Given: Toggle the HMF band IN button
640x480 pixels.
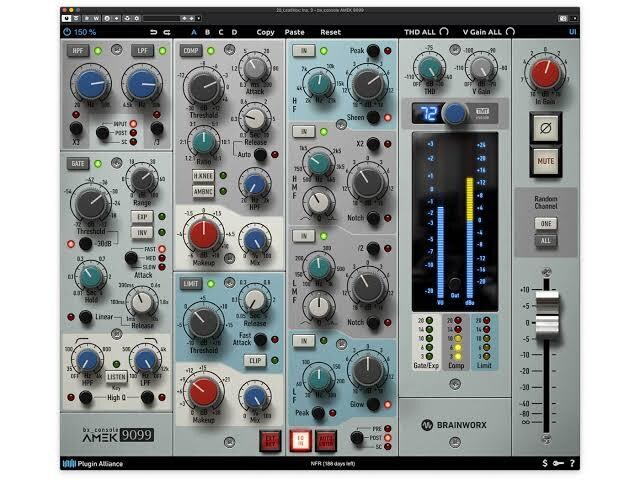Looking at the screenshot, I should click(304, 131).
